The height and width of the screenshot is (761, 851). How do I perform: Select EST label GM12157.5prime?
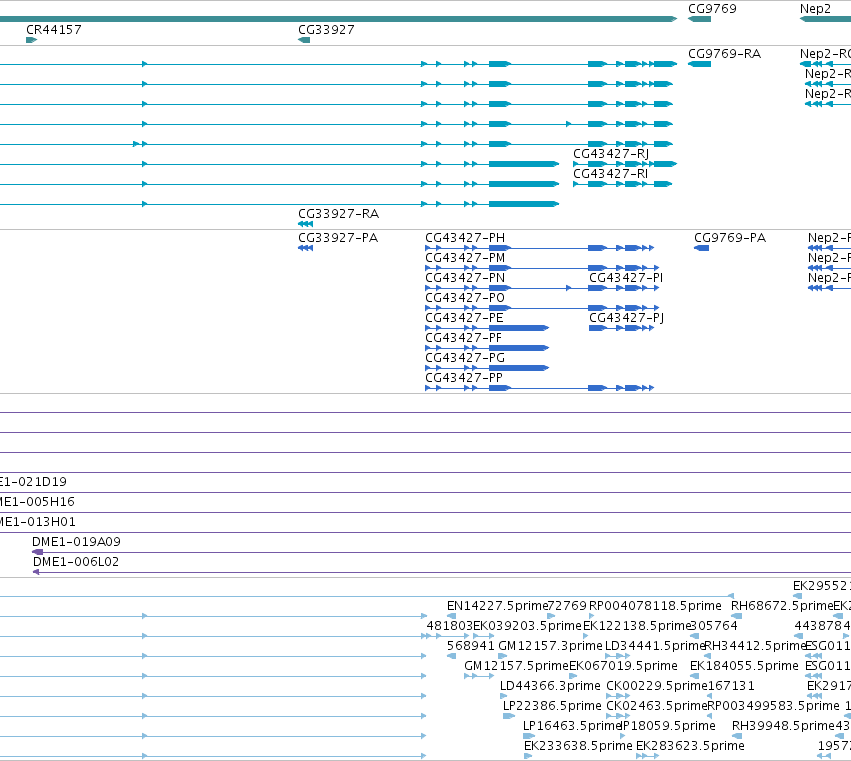point(516,666)
